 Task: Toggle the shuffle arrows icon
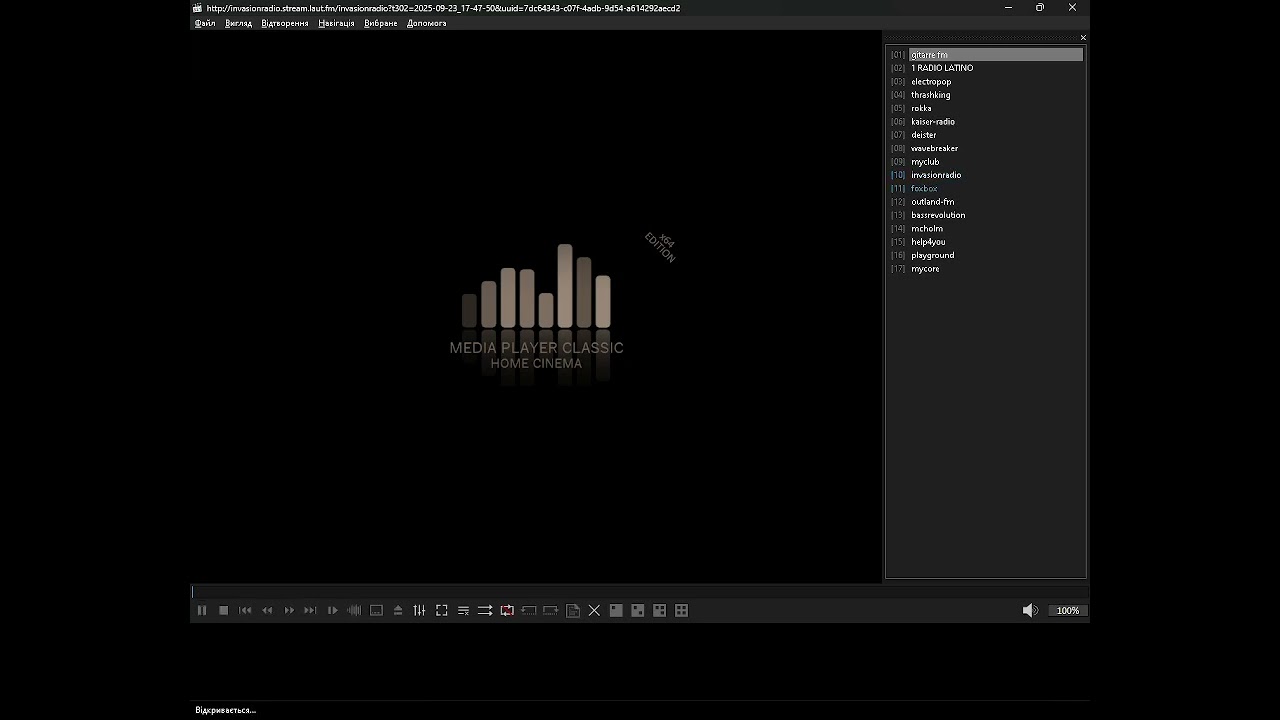[x=485, y=610]
